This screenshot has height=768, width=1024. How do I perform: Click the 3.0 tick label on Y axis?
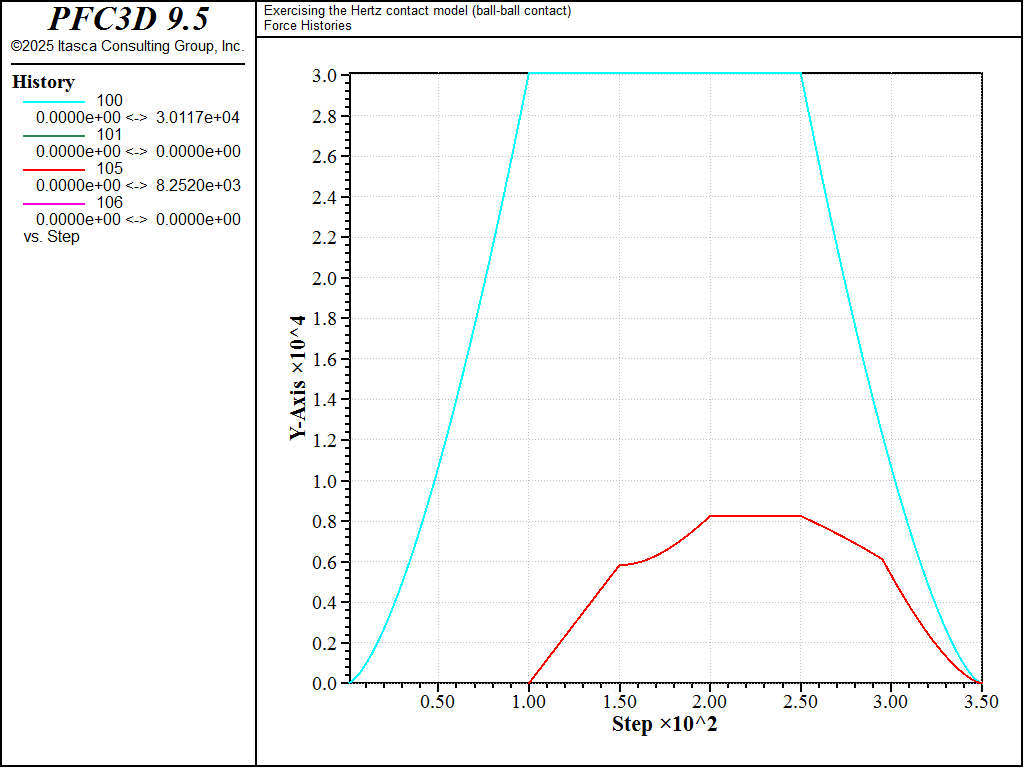(x=325, y=76)
